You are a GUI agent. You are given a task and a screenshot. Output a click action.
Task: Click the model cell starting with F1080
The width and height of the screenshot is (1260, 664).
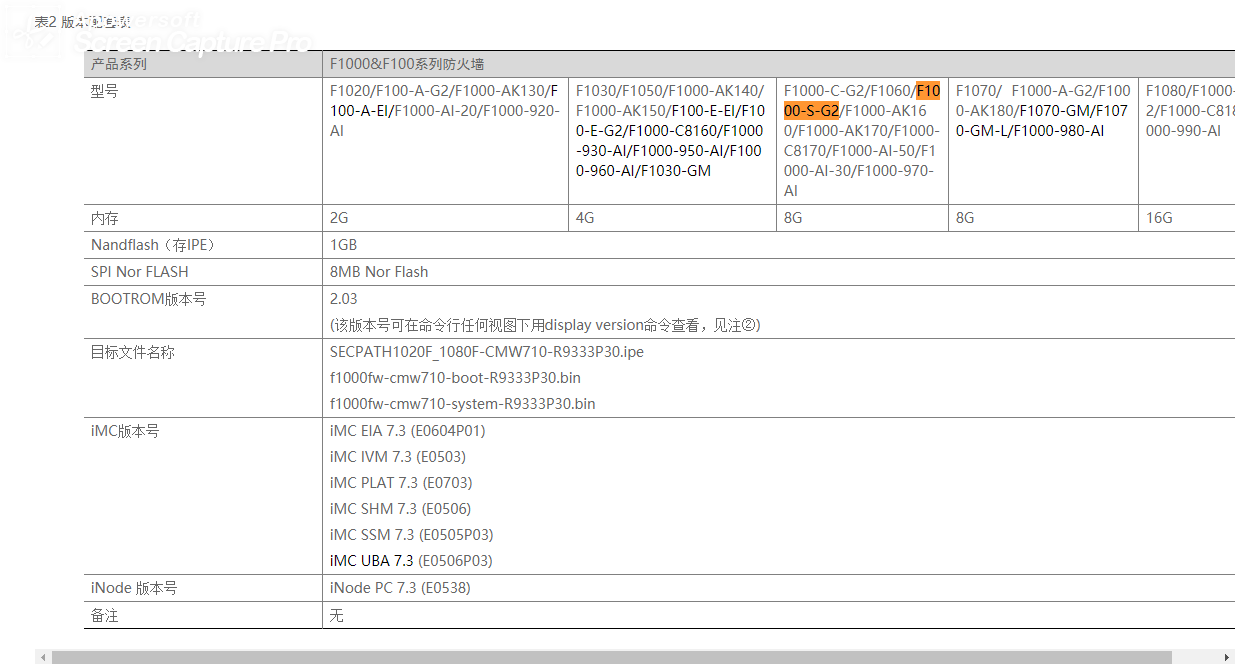[1187, 141]
